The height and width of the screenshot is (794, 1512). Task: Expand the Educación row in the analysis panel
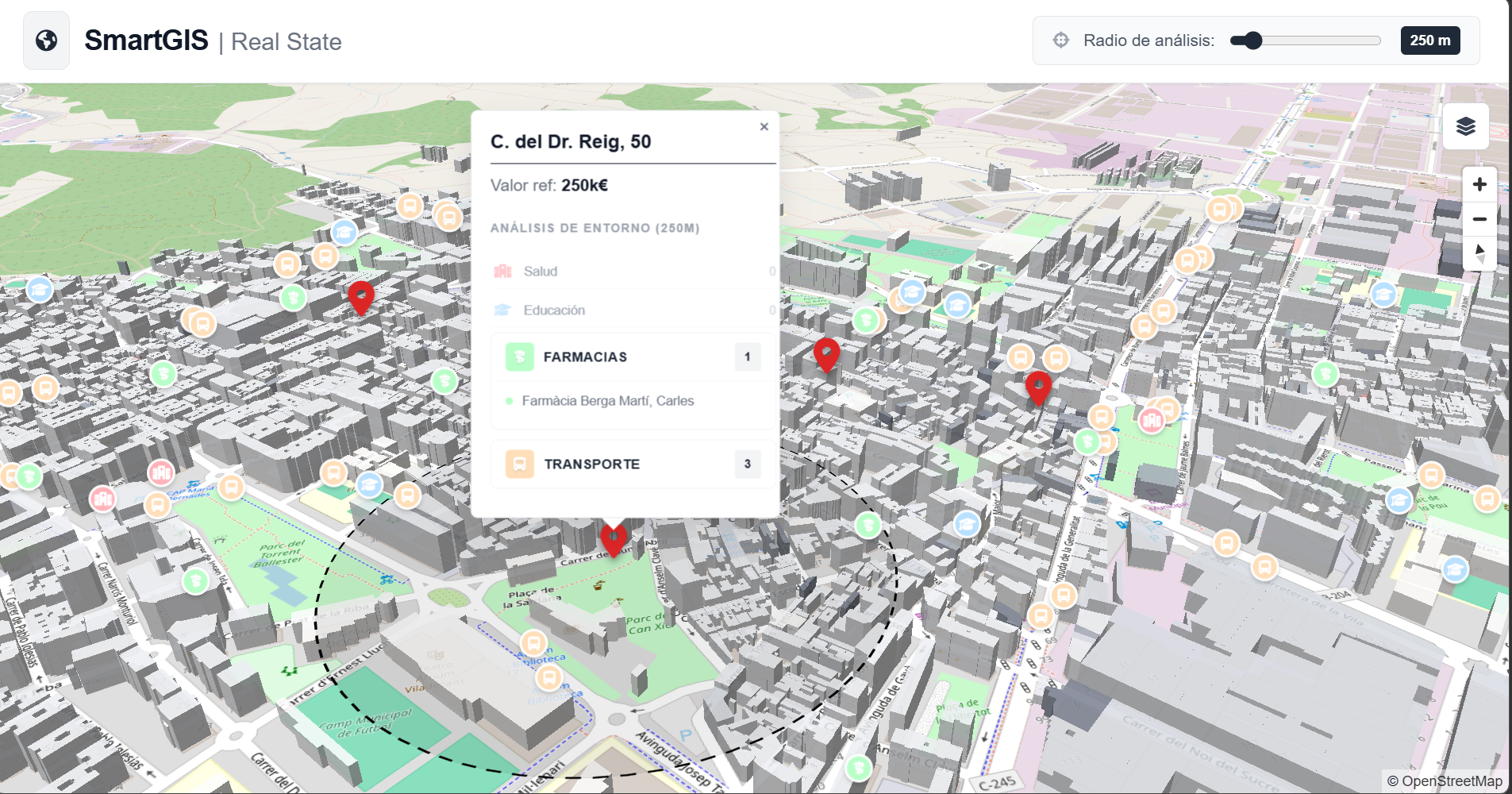(x=631, y=310)
